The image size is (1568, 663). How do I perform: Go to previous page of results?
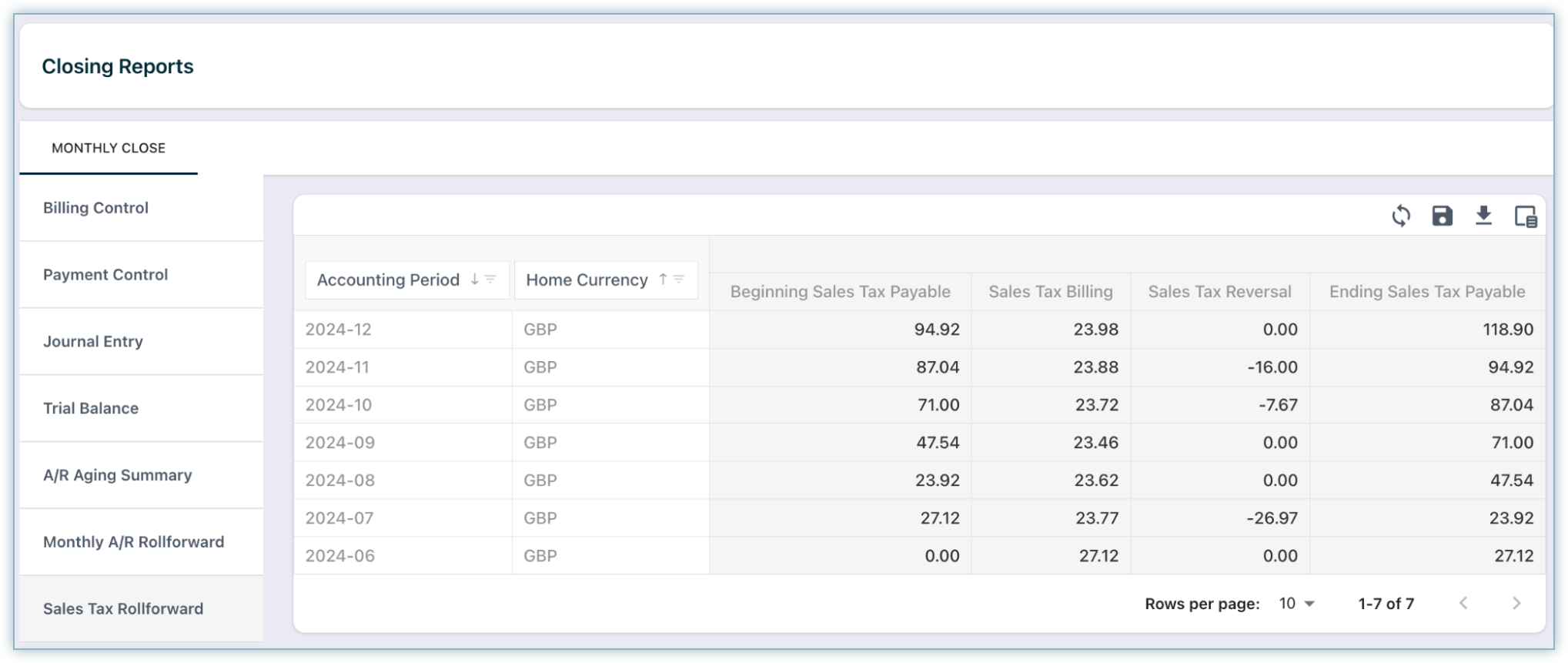1463,604
